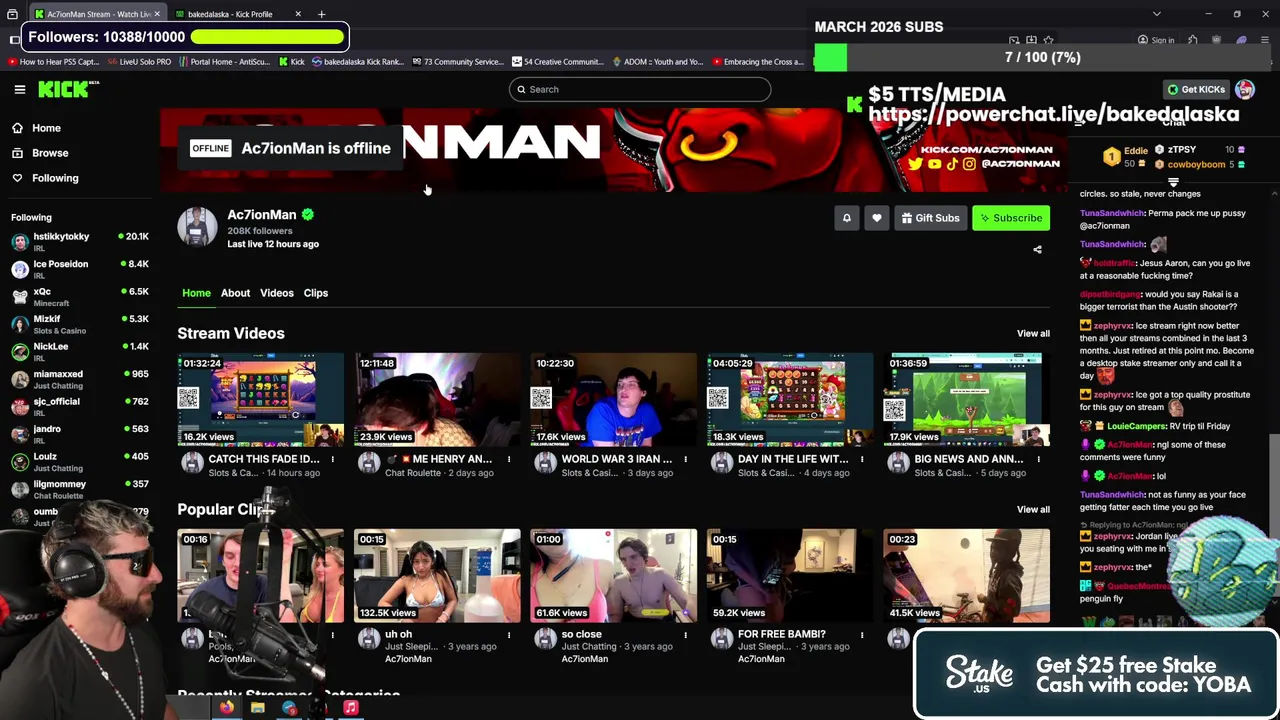Open Firefox from the taskbar
1280x720 pixels.
pyautogui.click(x=227, y=708)
